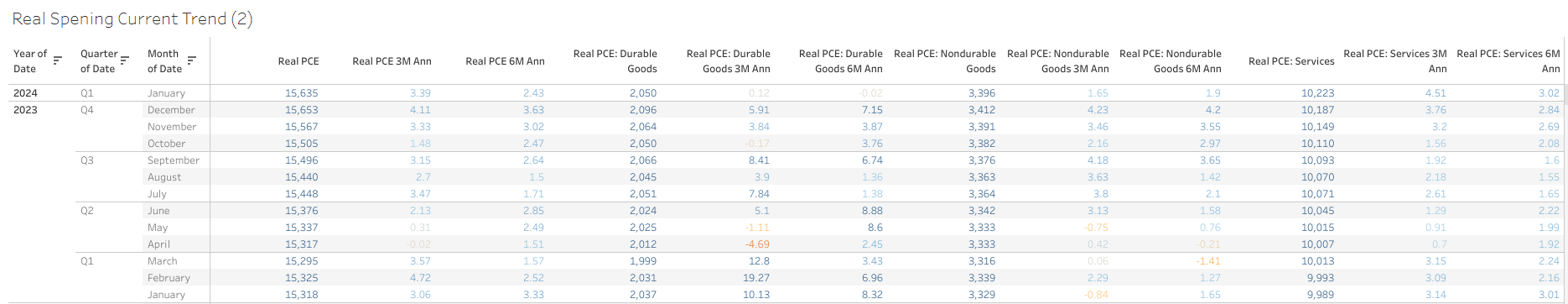Select the 2024 year row label
The image size is (1568, 304).
(x=25, y=93)
